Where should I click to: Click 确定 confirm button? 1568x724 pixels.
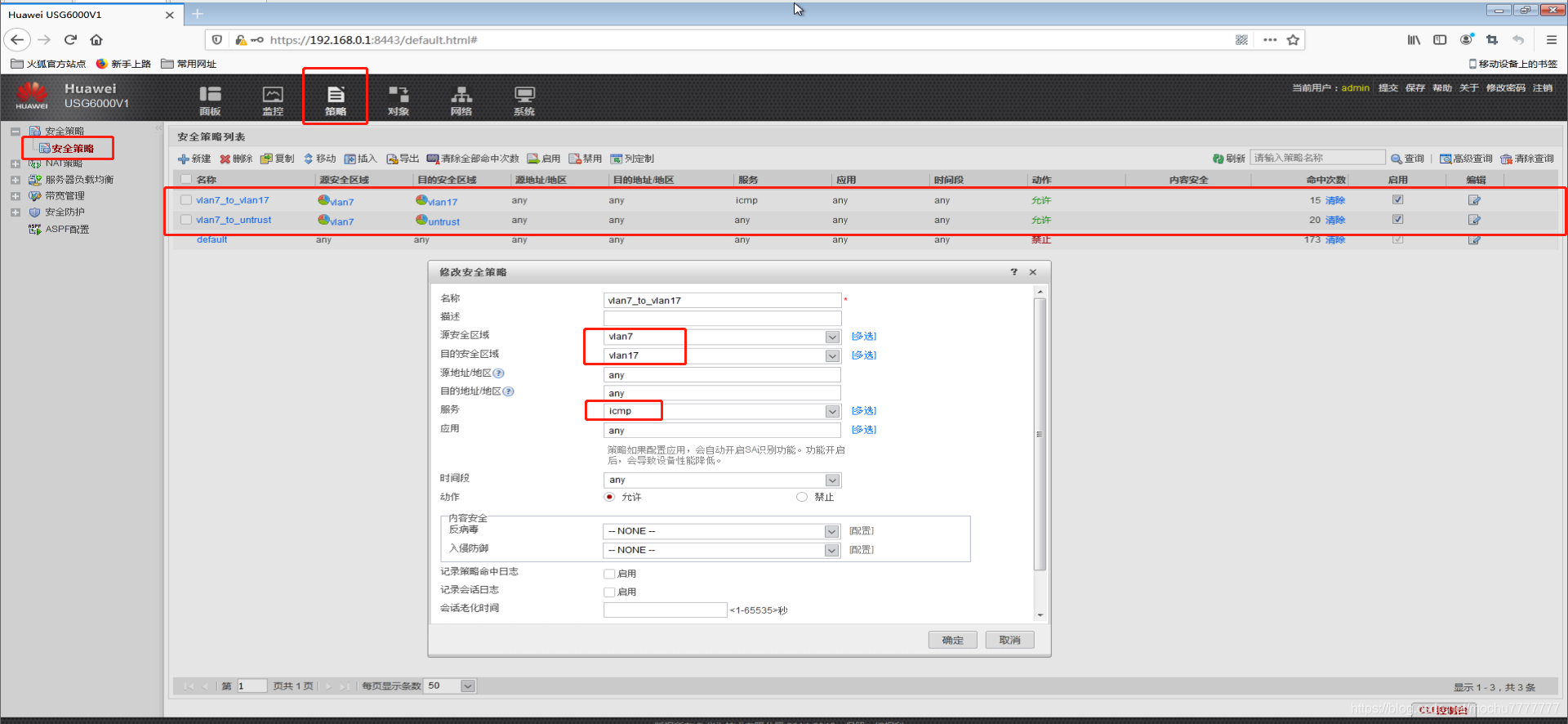(952, 640)
